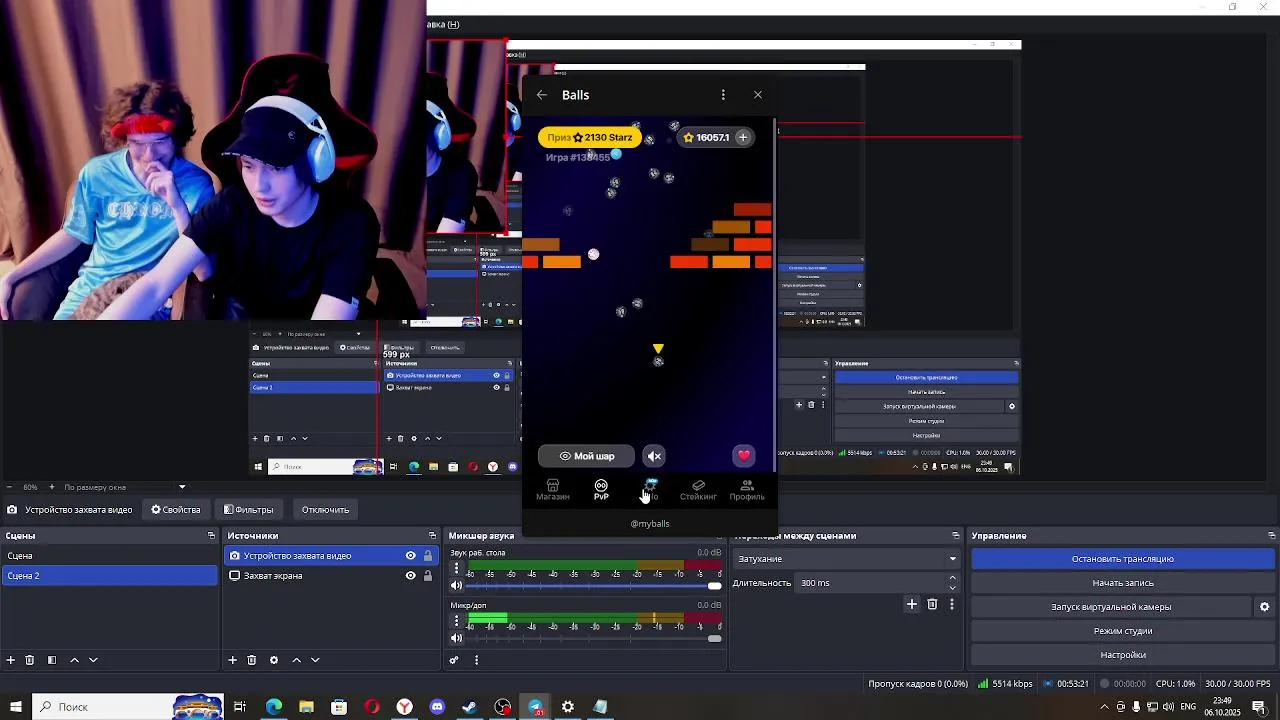Click Начать запись
This screenshot has width=1280, height=720.
click(x=1123, y=583)
